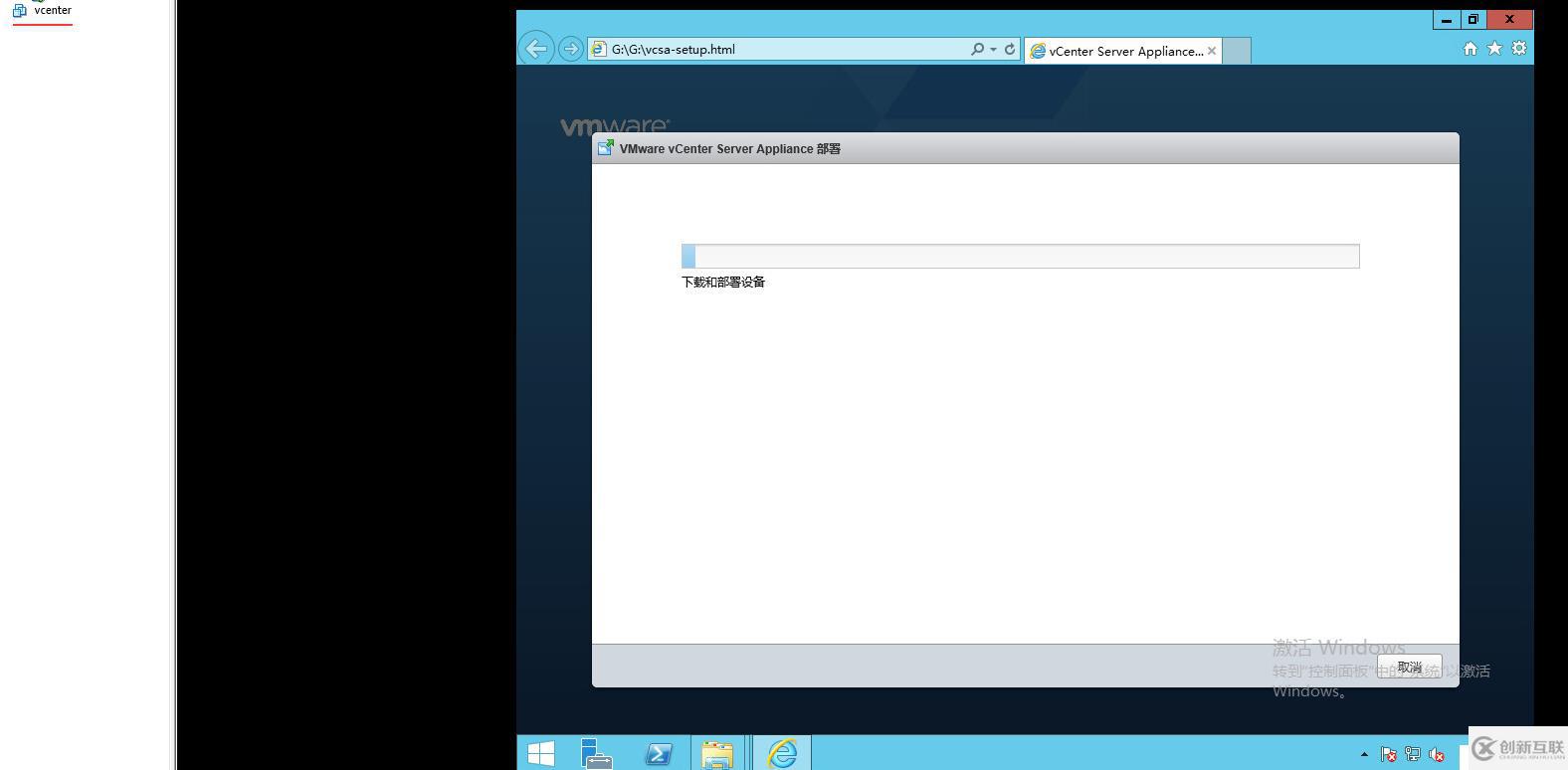
Task: Go to the browser home page icon
Action: pyautogui.click(x=1470, y=48)
